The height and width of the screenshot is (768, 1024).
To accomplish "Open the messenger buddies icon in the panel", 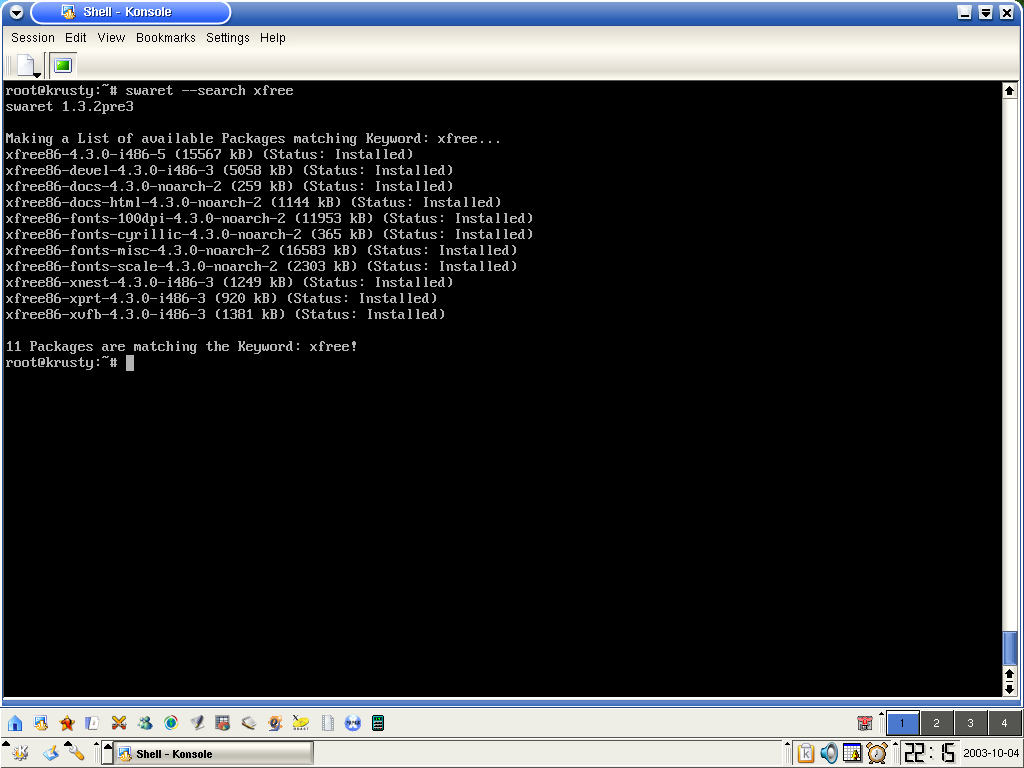I will pos(145,723).
